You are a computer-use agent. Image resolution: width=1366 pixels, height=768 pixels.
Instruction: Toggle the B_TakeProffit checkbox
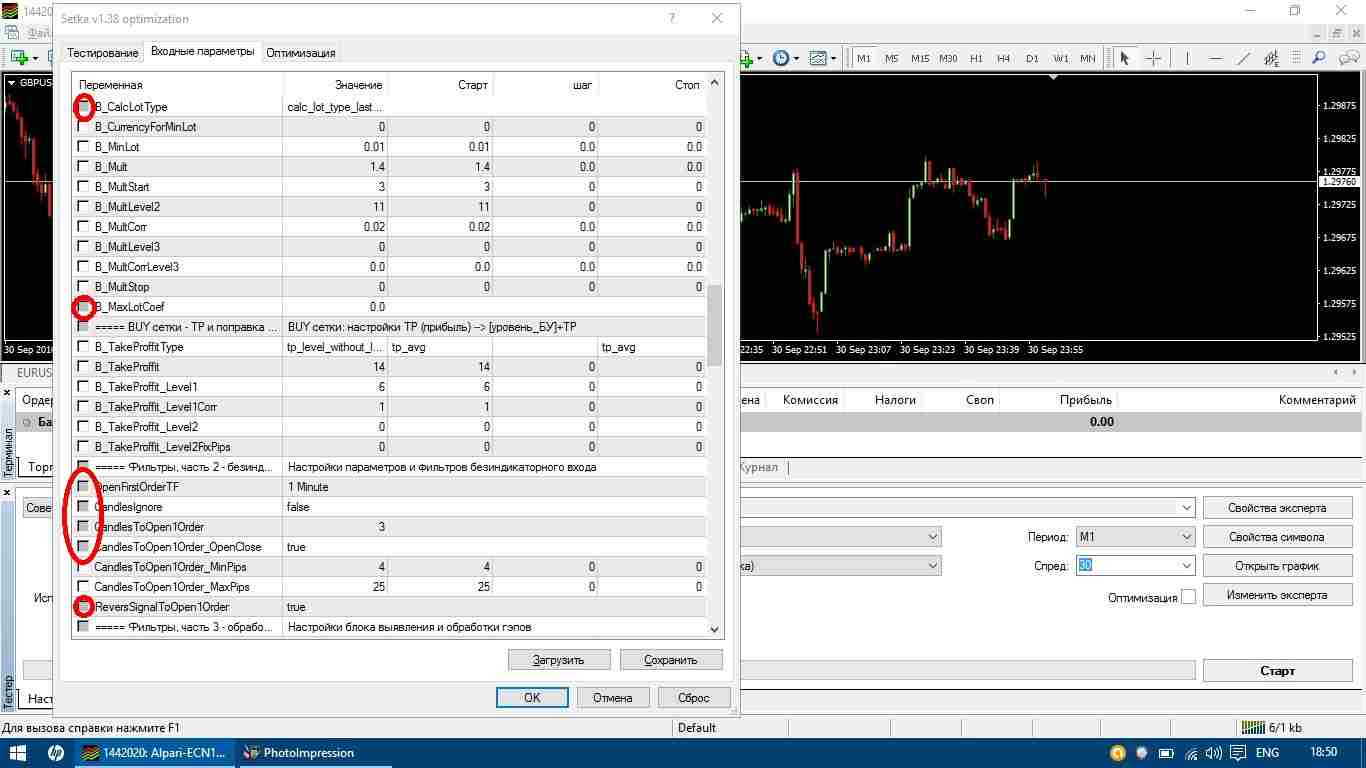click(x=84, y=367)
